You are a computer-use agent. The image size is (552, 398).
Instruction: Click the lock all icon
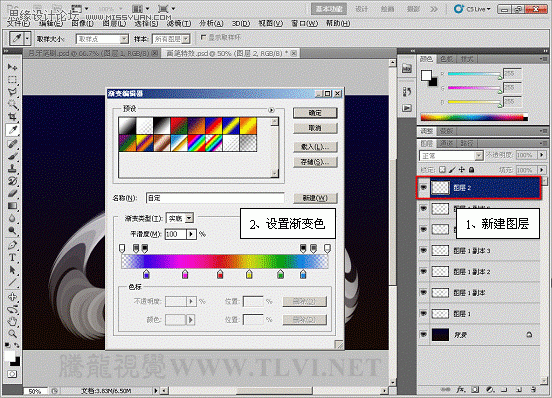pyautogui.click(x=472, y=170)
